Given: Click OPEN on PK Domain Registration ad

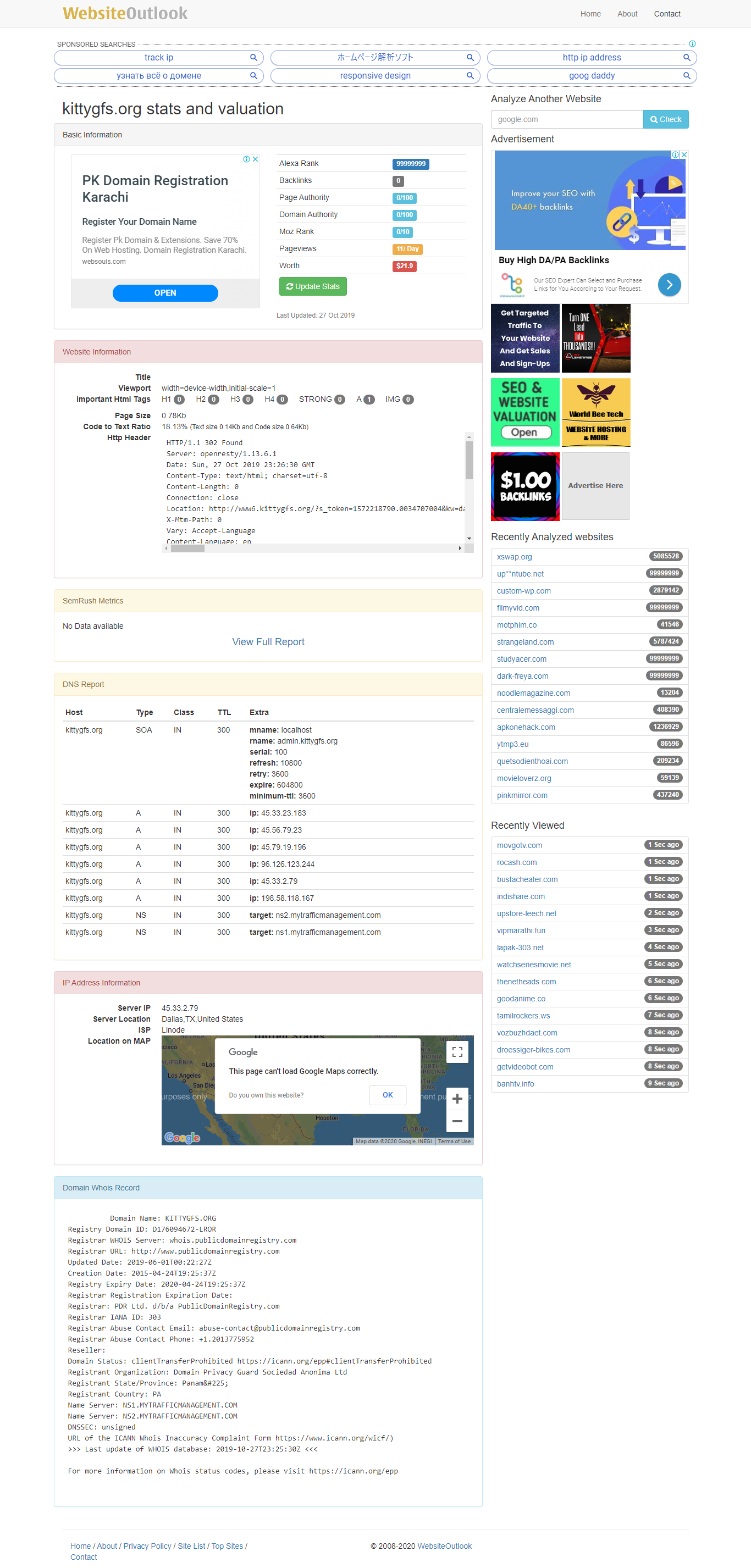Looking at the screenshot, I should pyautogui.click(x=165, y=293).
